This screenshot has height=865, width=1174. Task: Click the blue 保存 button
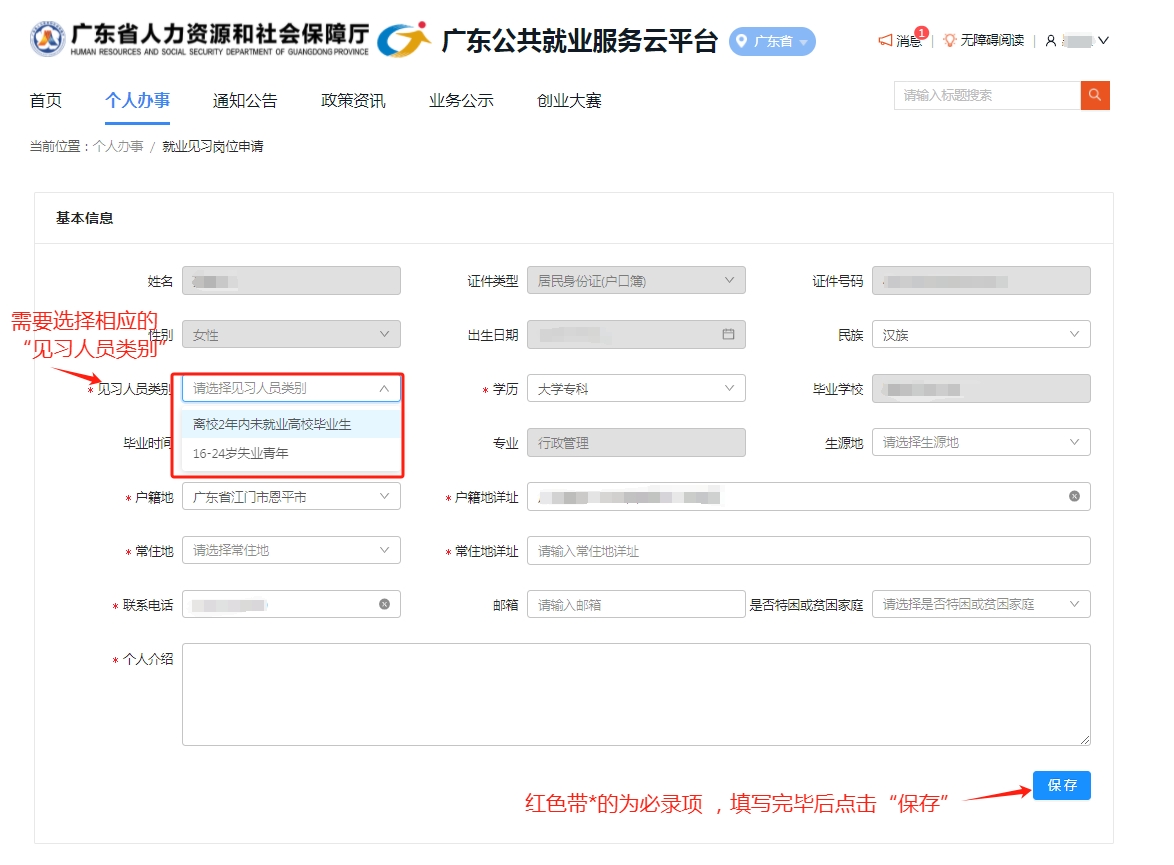point(1061,785)
